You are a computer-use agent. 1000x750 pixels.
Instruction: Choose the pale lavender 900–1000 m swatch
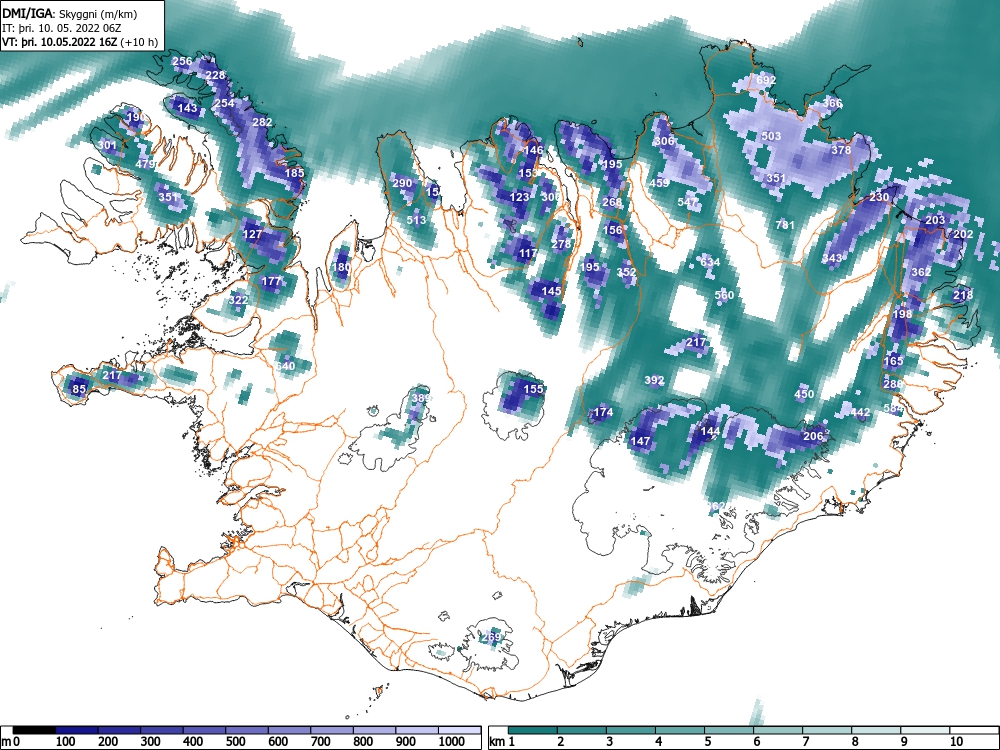coord(417,730)
